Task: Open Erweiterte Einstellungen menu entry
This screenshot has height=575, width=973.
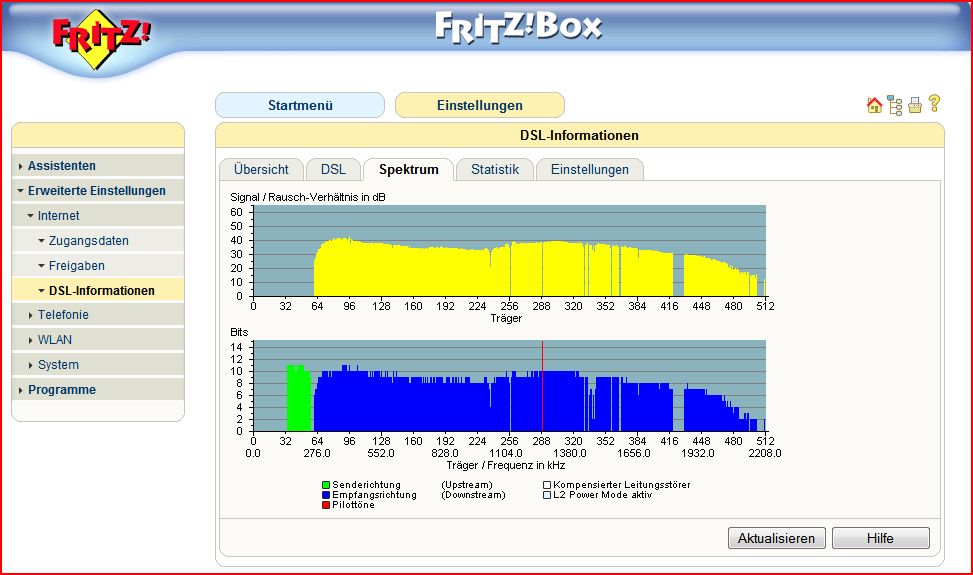Action: [97, 191]
